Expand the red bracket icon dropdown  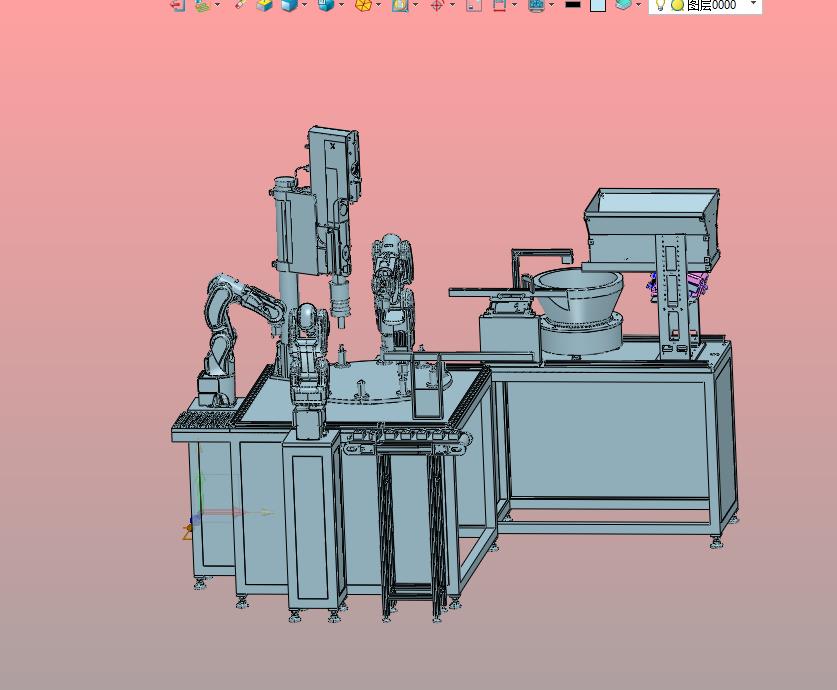click(x=514, y=5)
